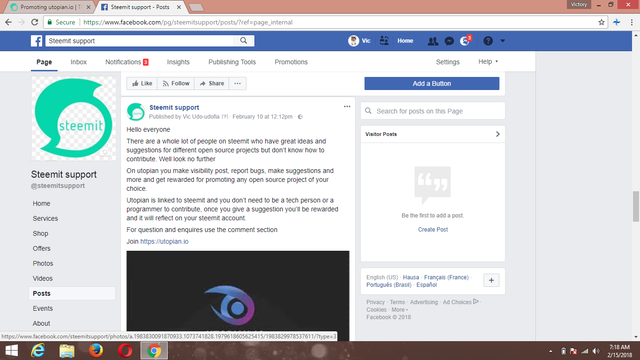Switch language to Hausa

(411, 277)
